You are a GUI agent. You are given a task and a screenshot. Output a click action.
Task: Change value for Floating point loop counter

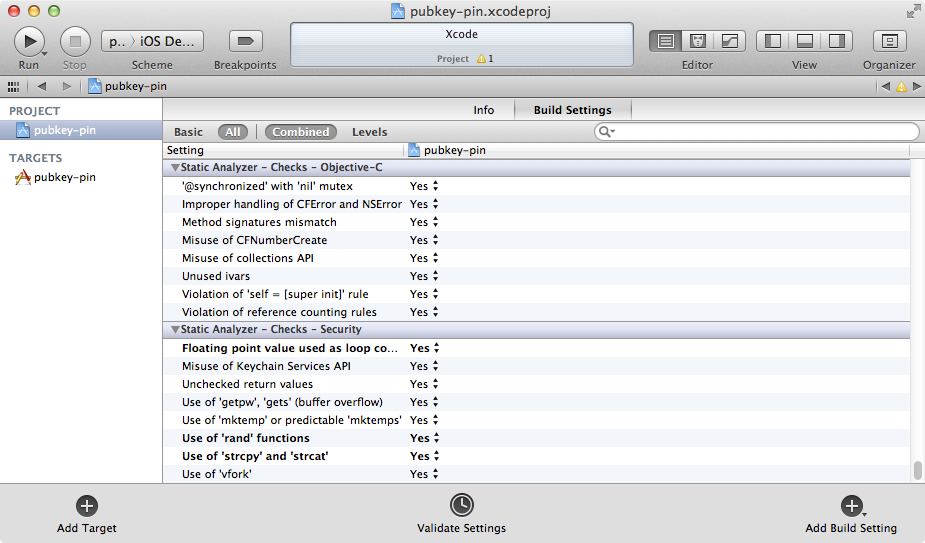[425, 348]
